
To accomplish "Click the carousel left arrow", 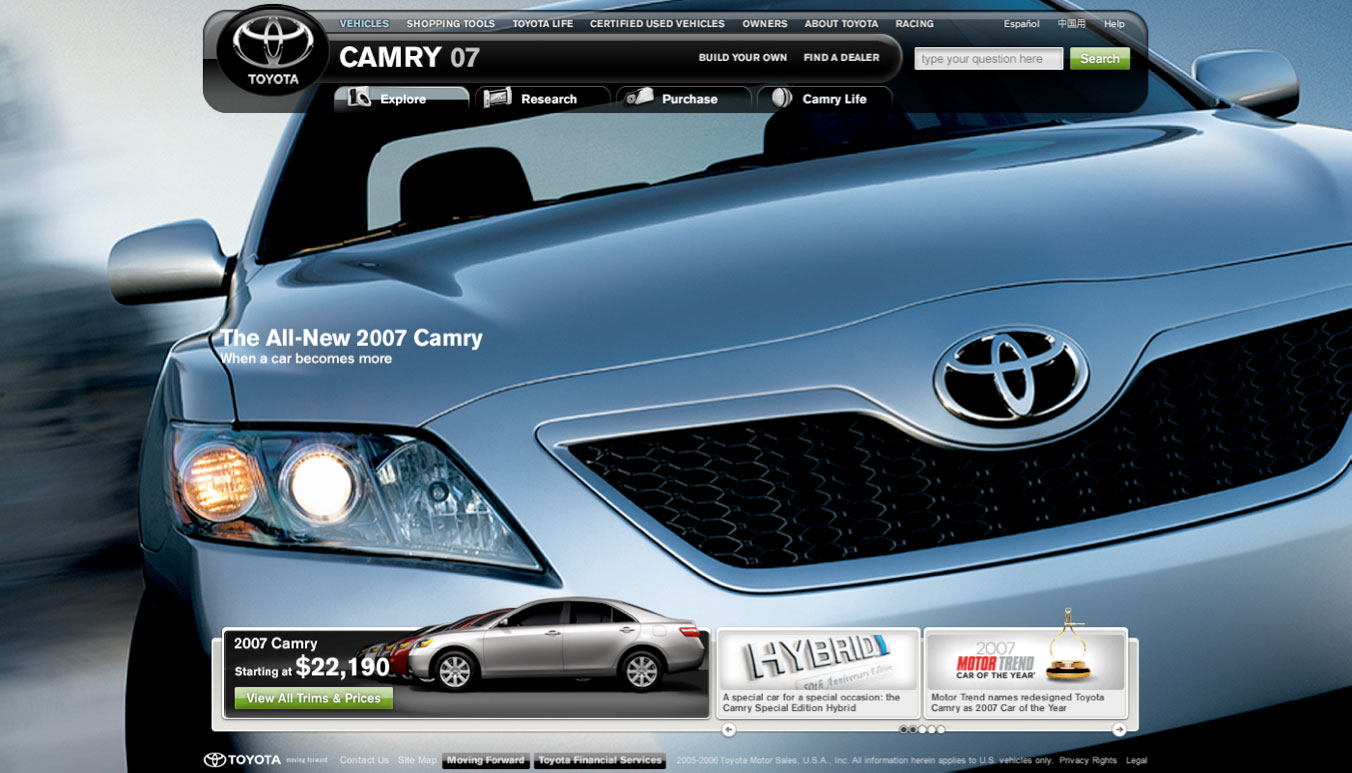I will tap(728, 730).
